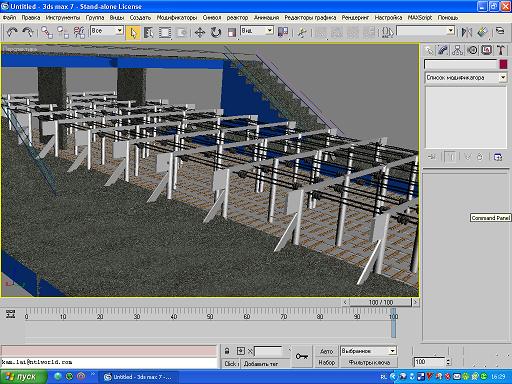This screenshot has height=384, width=512.
Task: Open the Hierarchy tab in command panel
Action: coord(457,50)
